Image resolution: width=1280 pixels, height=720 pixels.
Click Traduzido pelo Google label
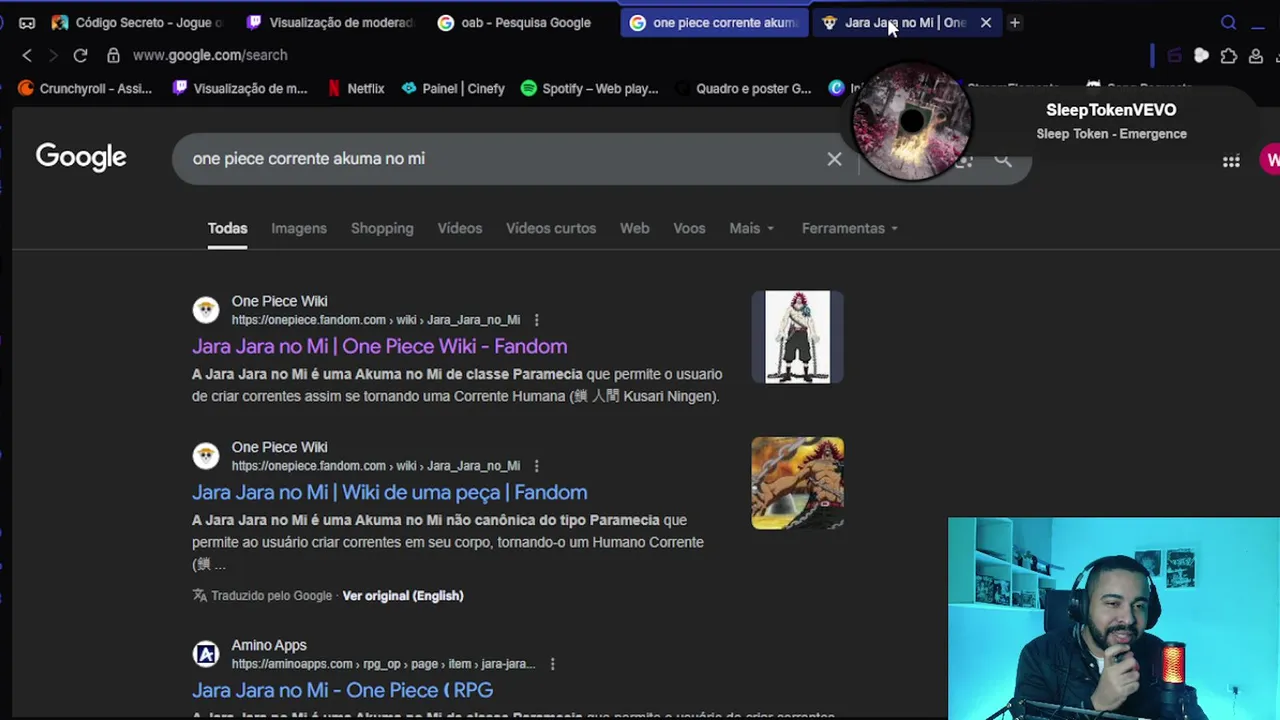pos(271,596)
